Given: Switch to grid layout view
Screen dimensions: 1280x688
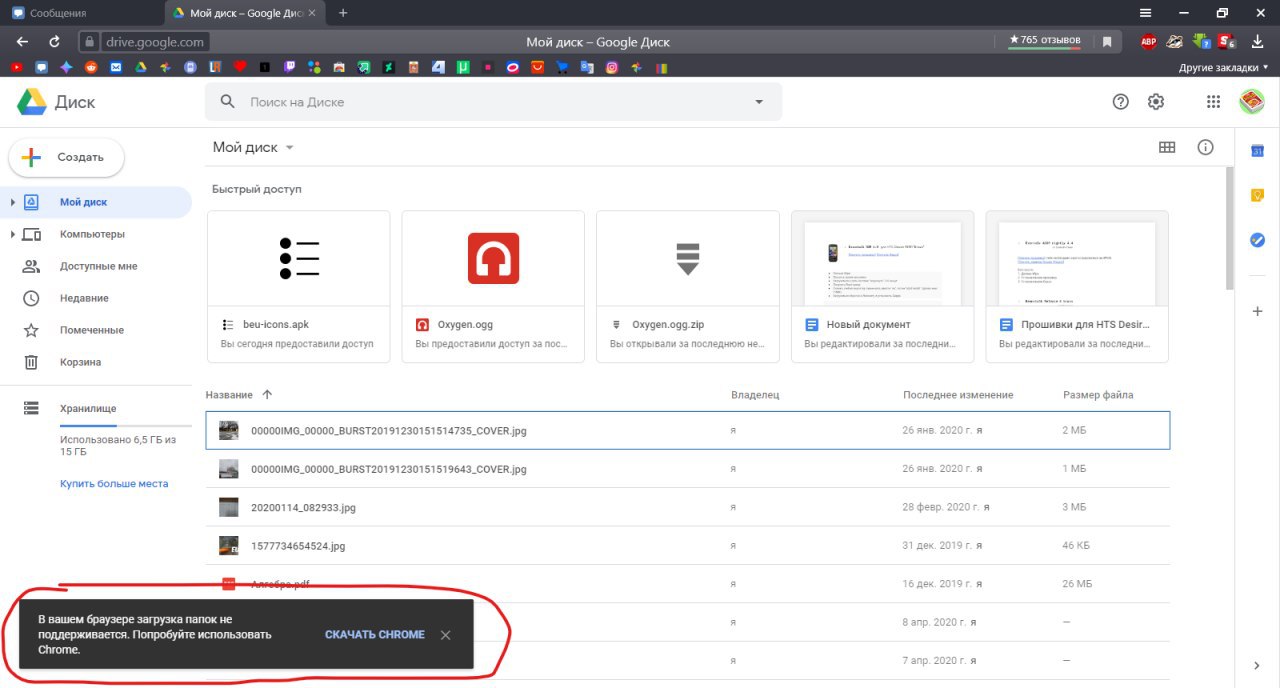Looking at the screenshot, I should coord(1166,147).
